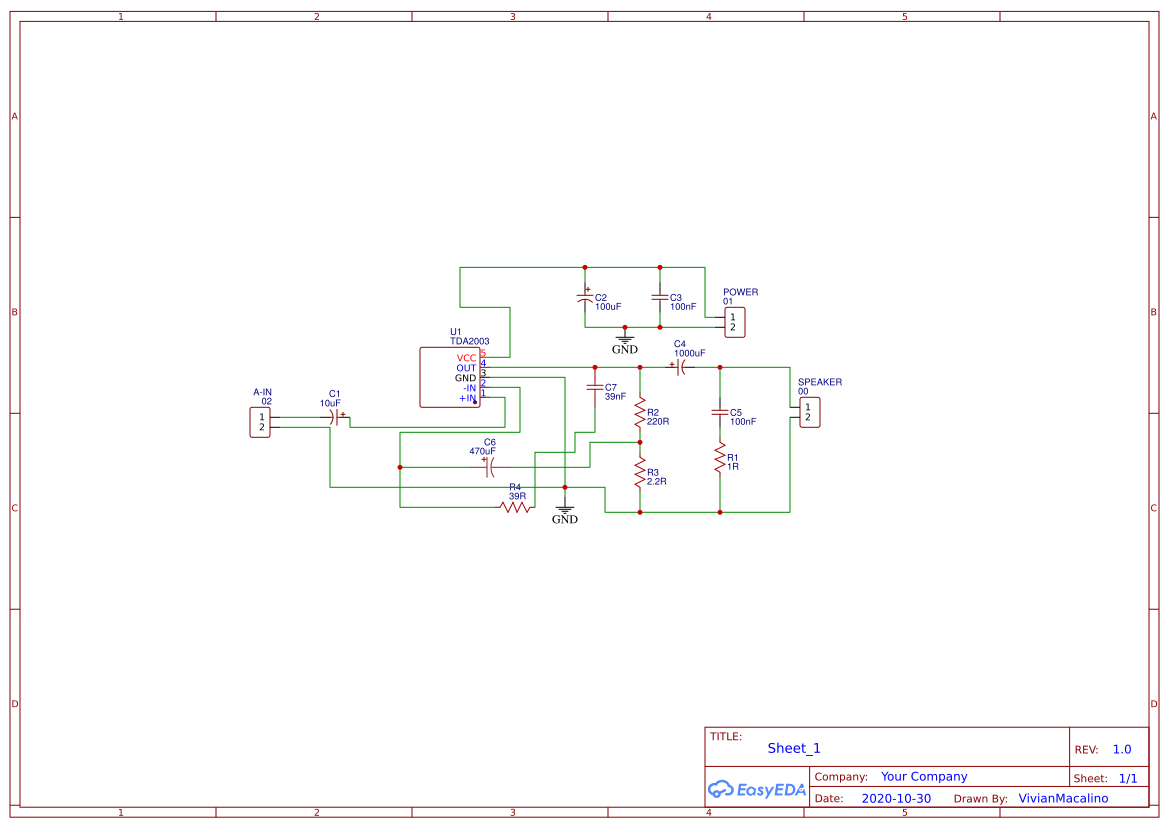
Task: Select the SPEAKER connector symbol
Action: coord(810,412)
